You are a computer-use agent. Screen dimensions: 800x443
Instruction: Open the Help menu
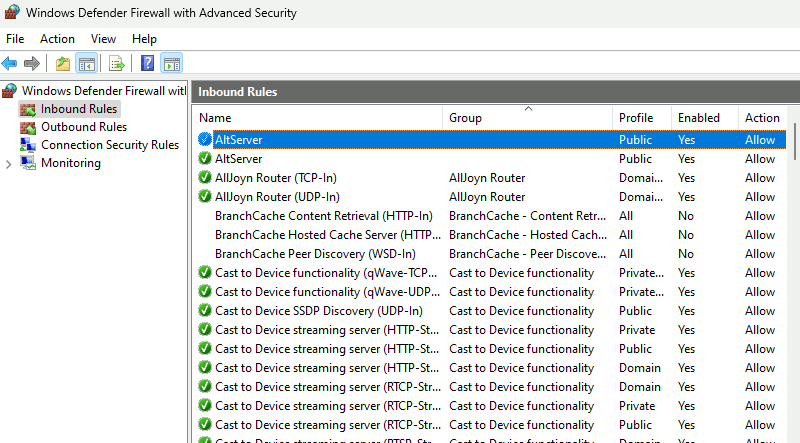[x=144, y=39]
